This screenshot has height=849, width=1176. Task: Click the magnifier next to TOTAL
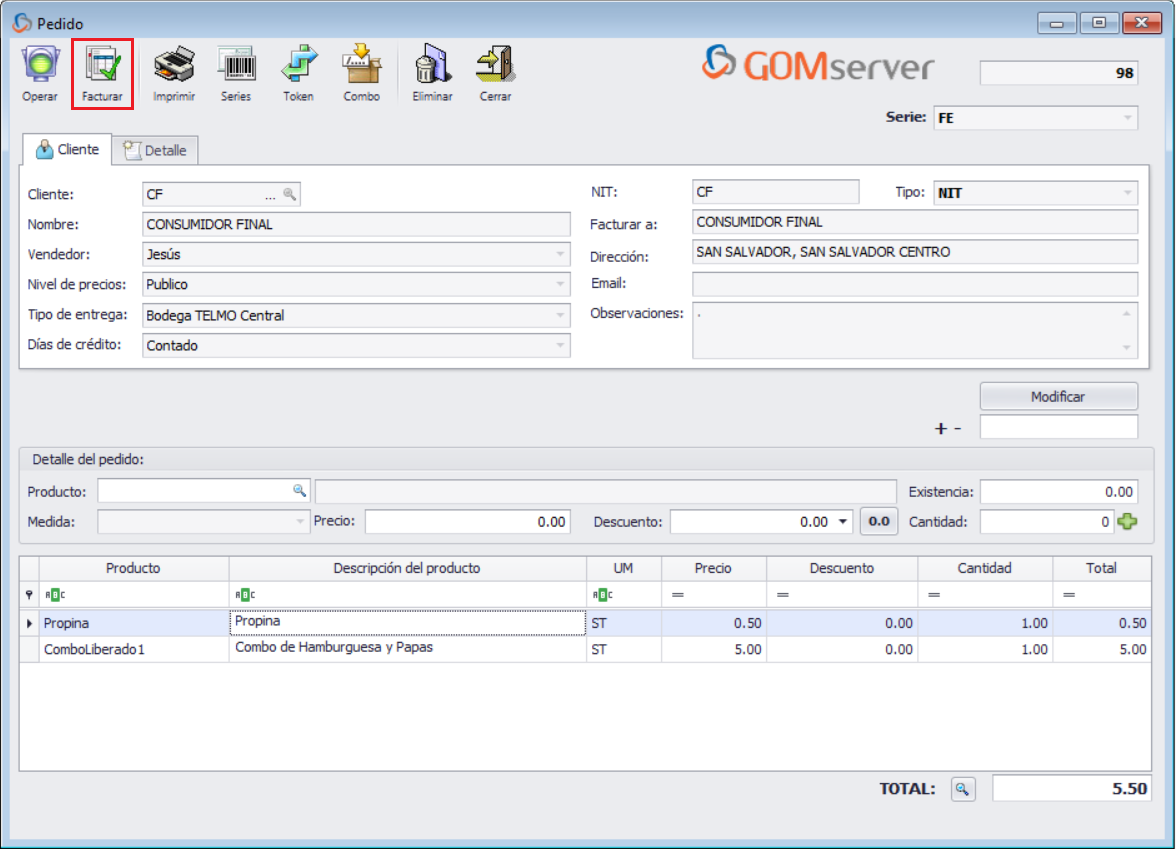click(x=961, y=789)
